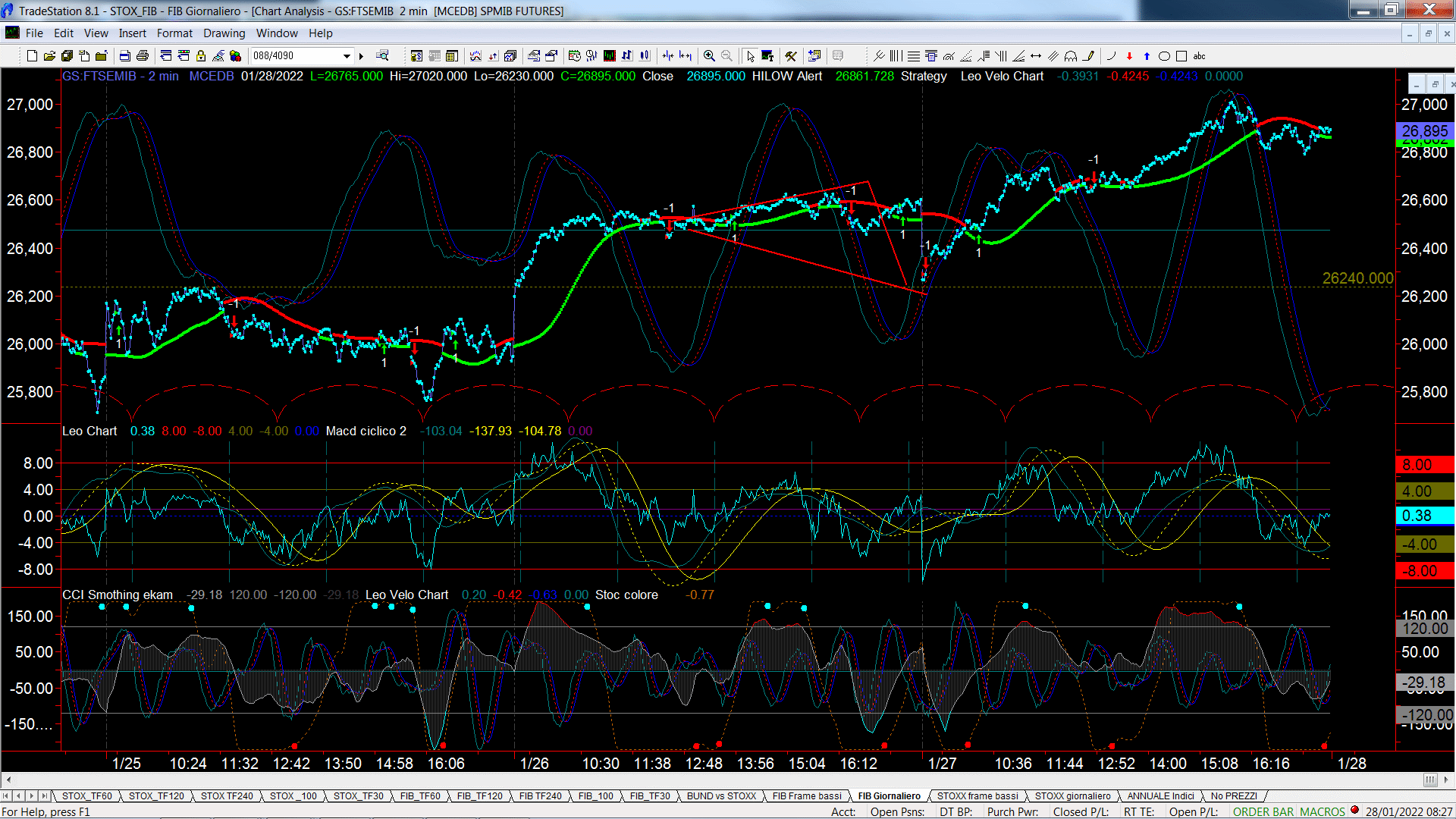Click the crossed hammer and wrench tools icon
Image resolution: width=1456 pixels, height=819 pixels.
point(791,56)
